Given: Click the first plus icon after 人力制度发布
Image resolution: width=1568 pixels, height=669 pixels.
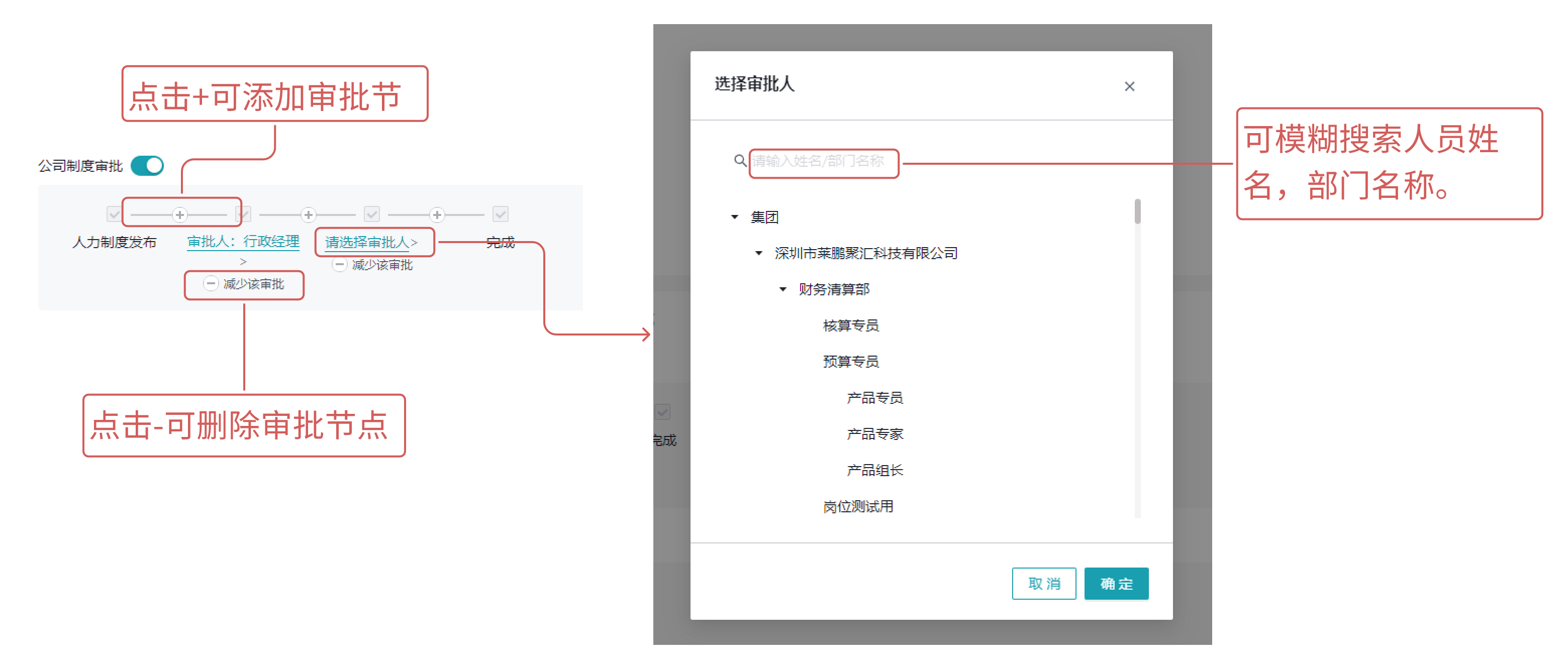Looking at the screenshot, I should point(179,214).
